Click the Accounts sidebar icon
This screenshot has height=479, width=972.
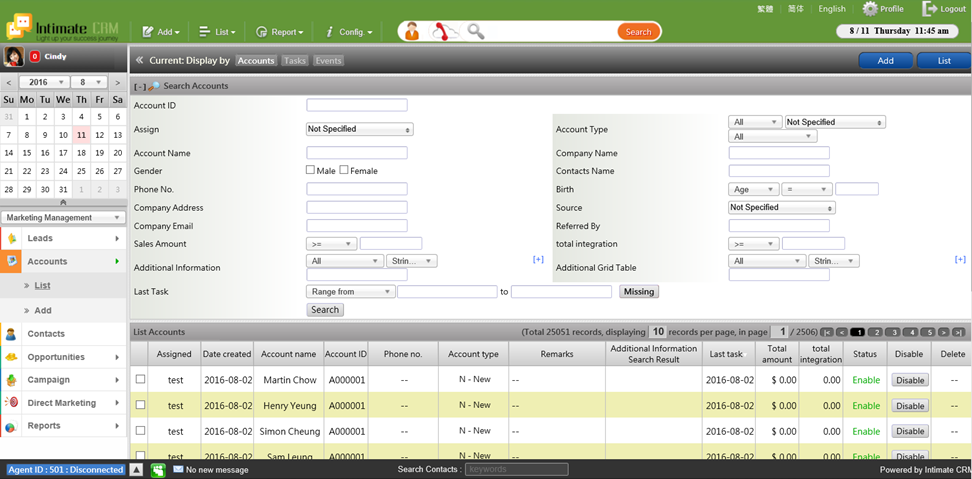[x=11, y=261]
